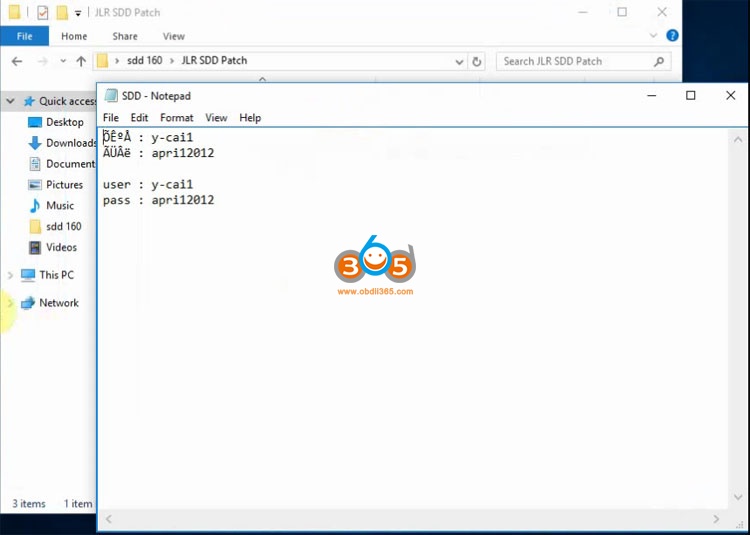Go up one folder level in Explorer
The height and width of the screenshot is (535, 750).
coord(81,61)
